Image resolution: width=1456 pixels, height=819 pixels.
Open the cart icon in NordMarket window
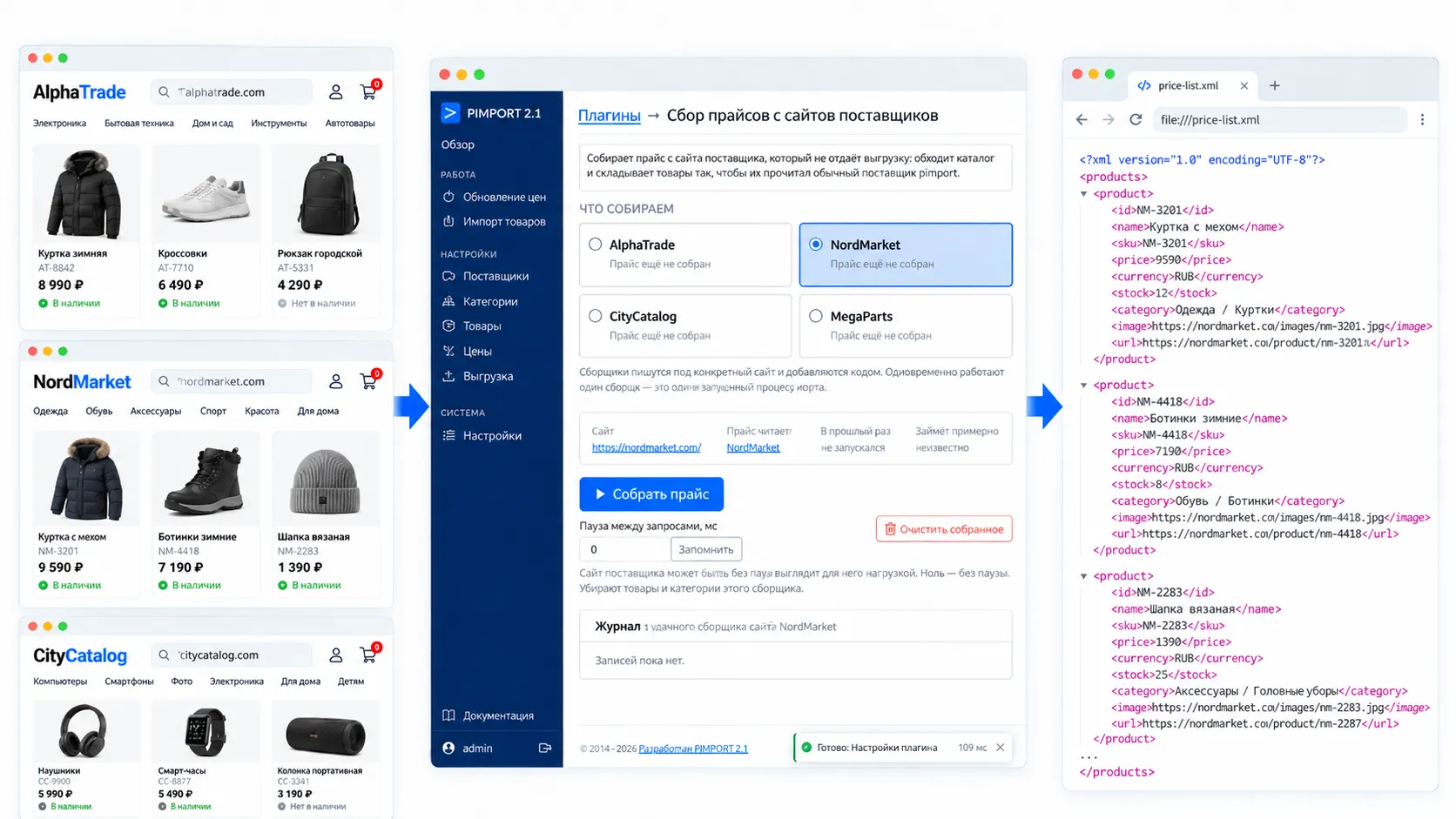[x=368, y=381]
